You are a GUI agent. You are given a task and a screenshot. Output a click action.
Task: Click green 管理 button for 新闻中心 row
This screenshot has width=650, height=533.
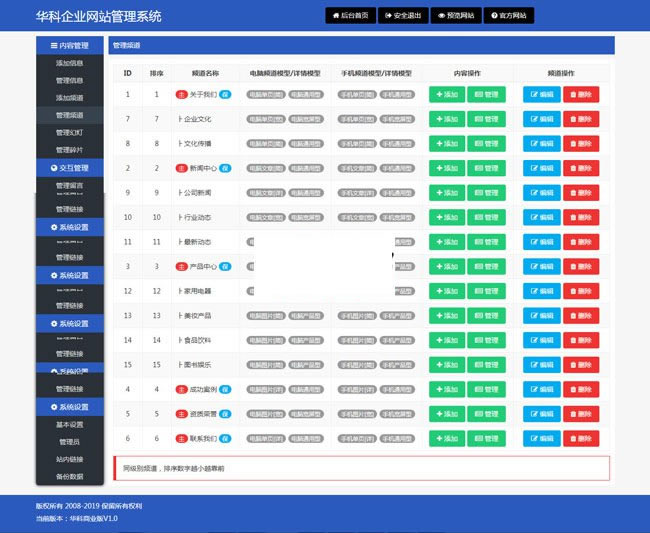point(486,168)
